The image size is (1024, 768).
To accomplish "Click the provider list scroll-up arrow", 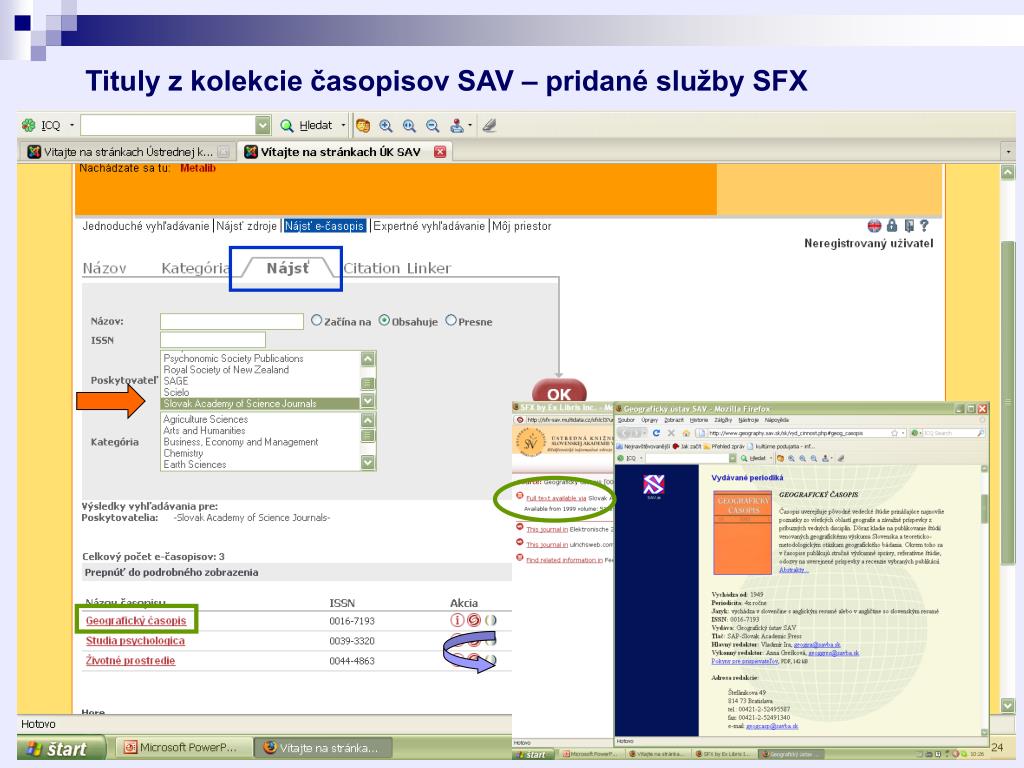I will (x=368, y=359).
